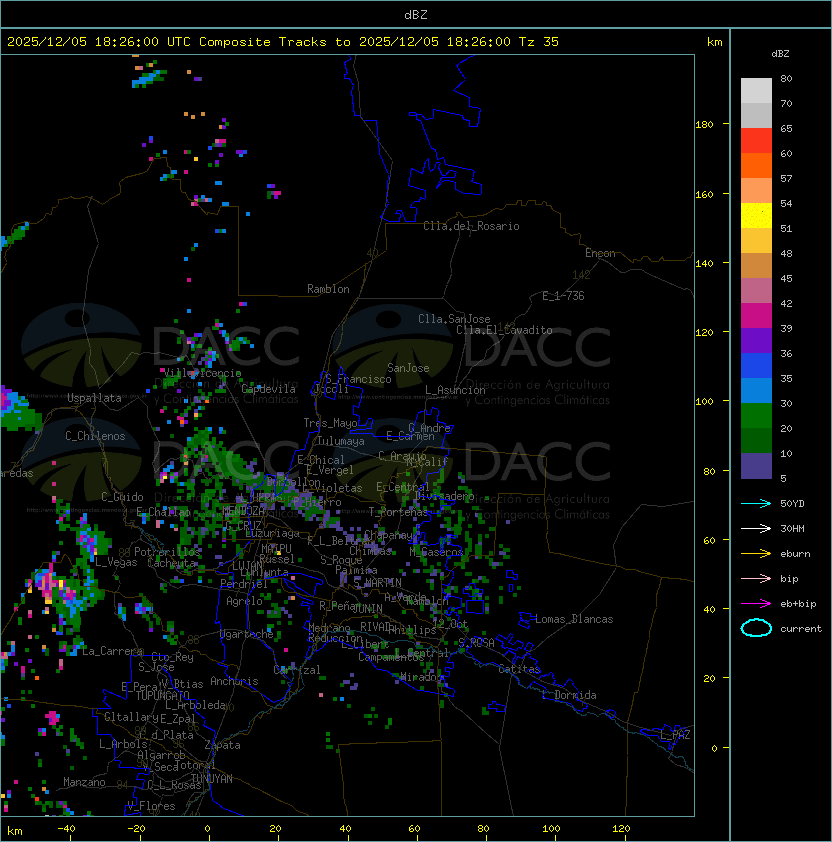Select the amber 48–51 dBZ swatch

[x=756, y=241]
